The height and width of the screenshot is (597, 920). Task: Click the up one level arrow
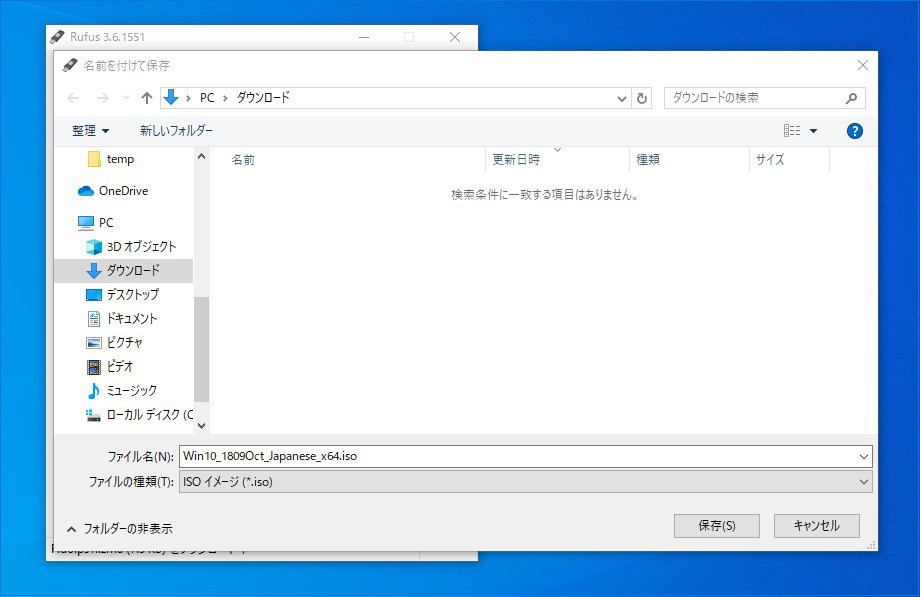[x=147, y=98]
